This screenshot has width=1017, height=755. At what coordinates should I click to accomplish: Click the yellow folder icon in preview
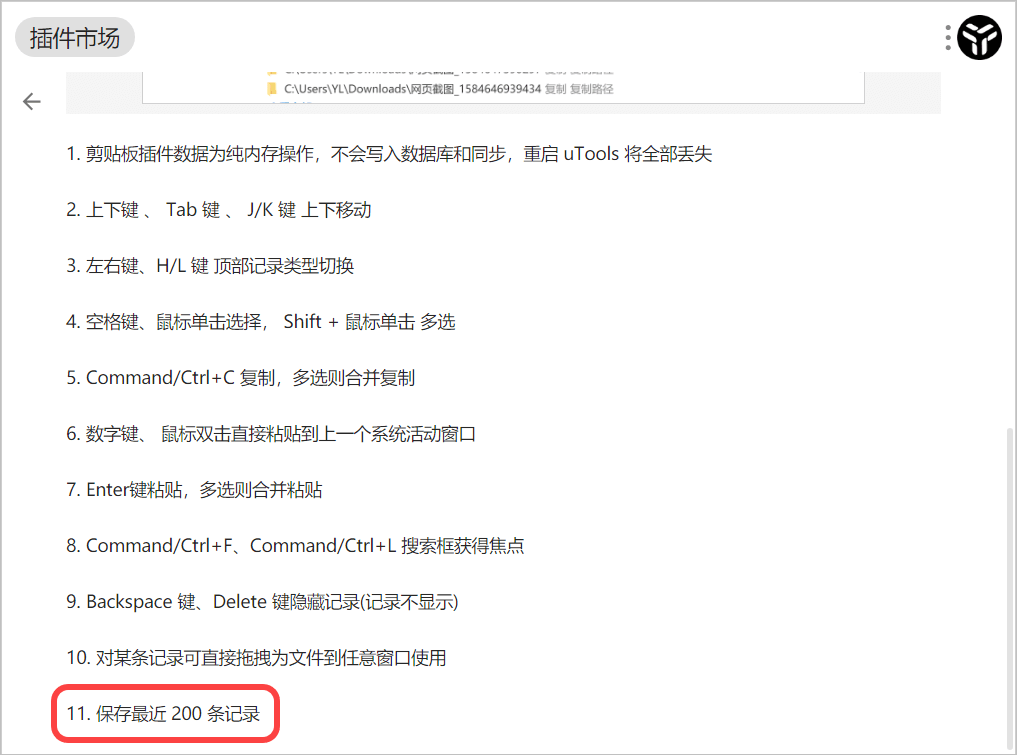(x=272, y=89)
